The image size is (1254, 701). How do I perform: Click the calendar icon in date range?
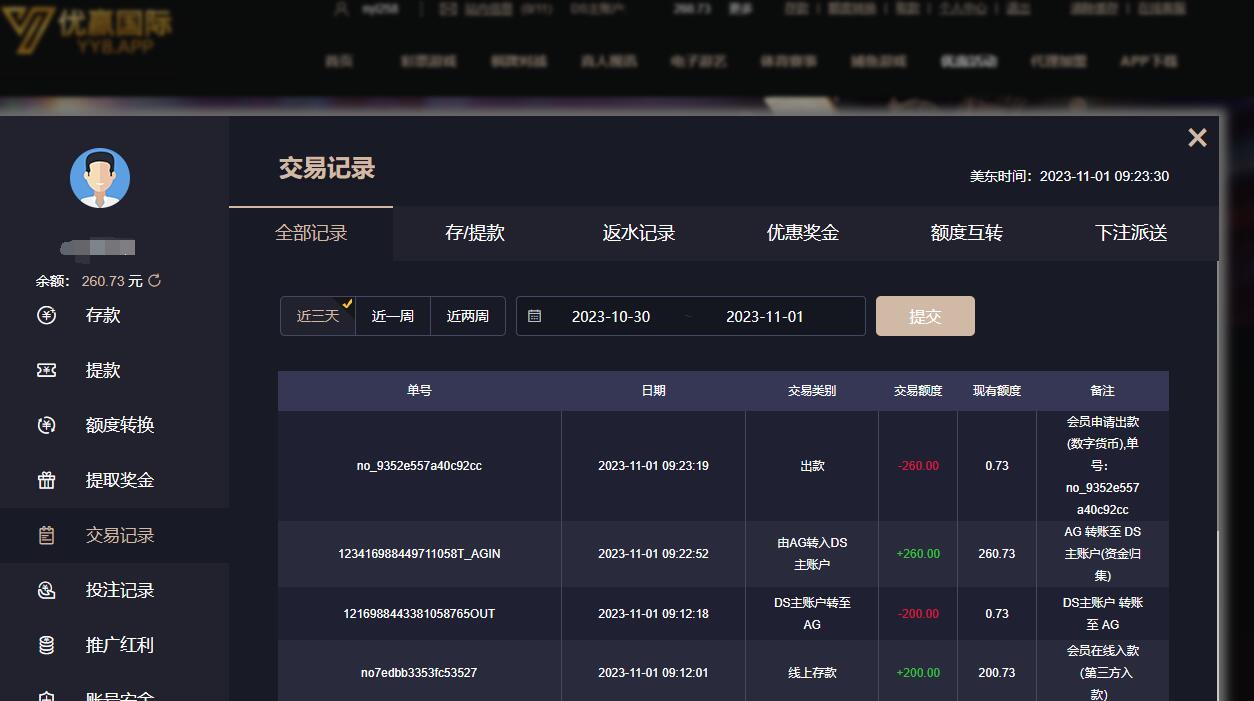(535, 316)
